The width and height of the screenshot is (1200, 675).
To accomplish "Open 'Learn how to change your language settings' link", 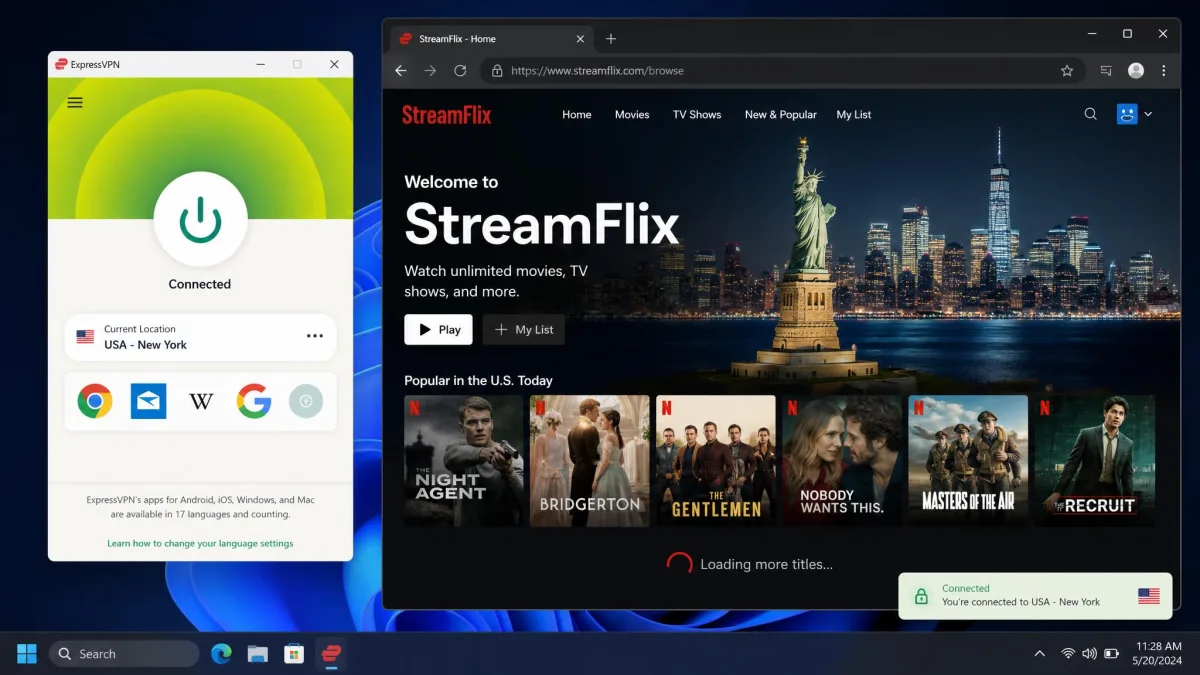I will [x=200, y=543].
